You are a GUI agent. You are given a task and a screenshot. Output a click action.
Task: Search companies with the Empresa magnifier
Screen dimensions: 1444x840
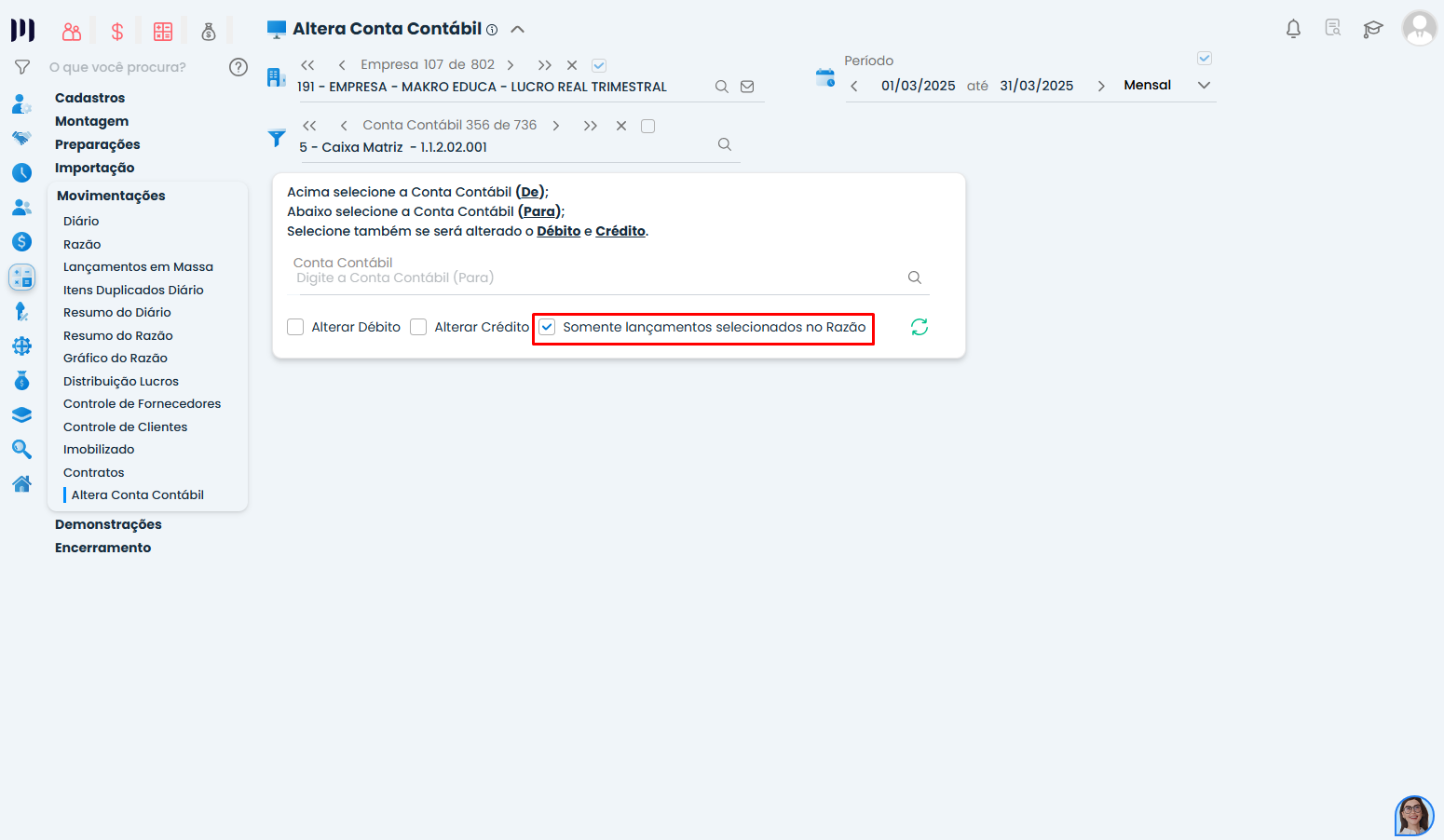point(721,87)
